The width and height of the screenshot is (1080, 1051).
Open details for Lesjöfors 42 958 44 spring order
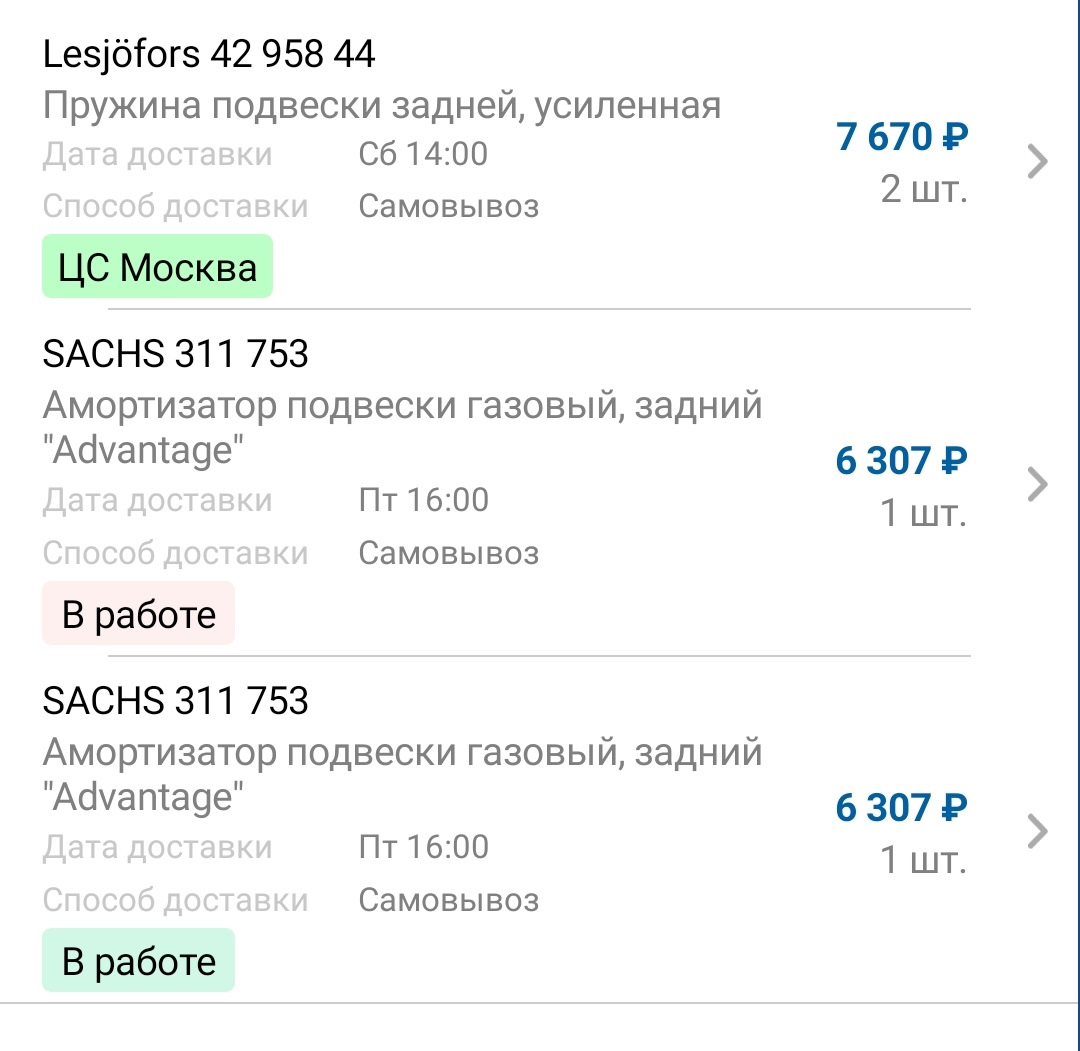click(1035, 160)
